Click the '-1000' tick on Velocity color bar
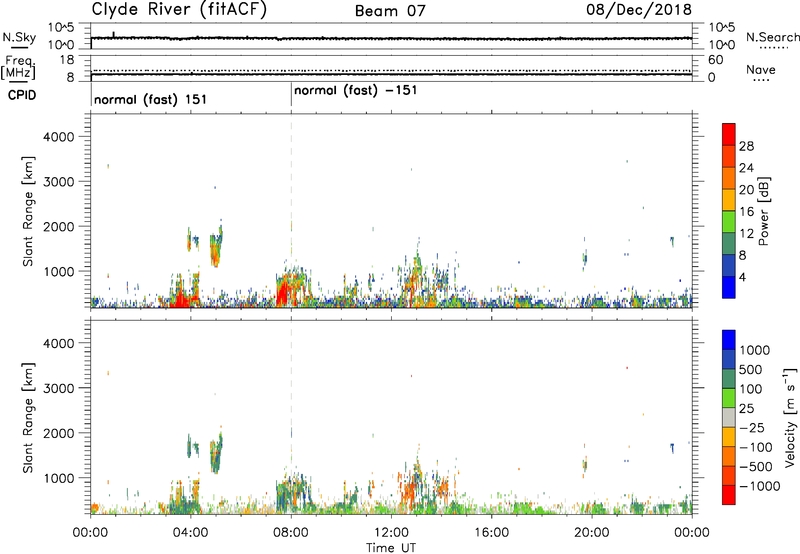This screenshot has width=800, height=554. tap(760, 486)
